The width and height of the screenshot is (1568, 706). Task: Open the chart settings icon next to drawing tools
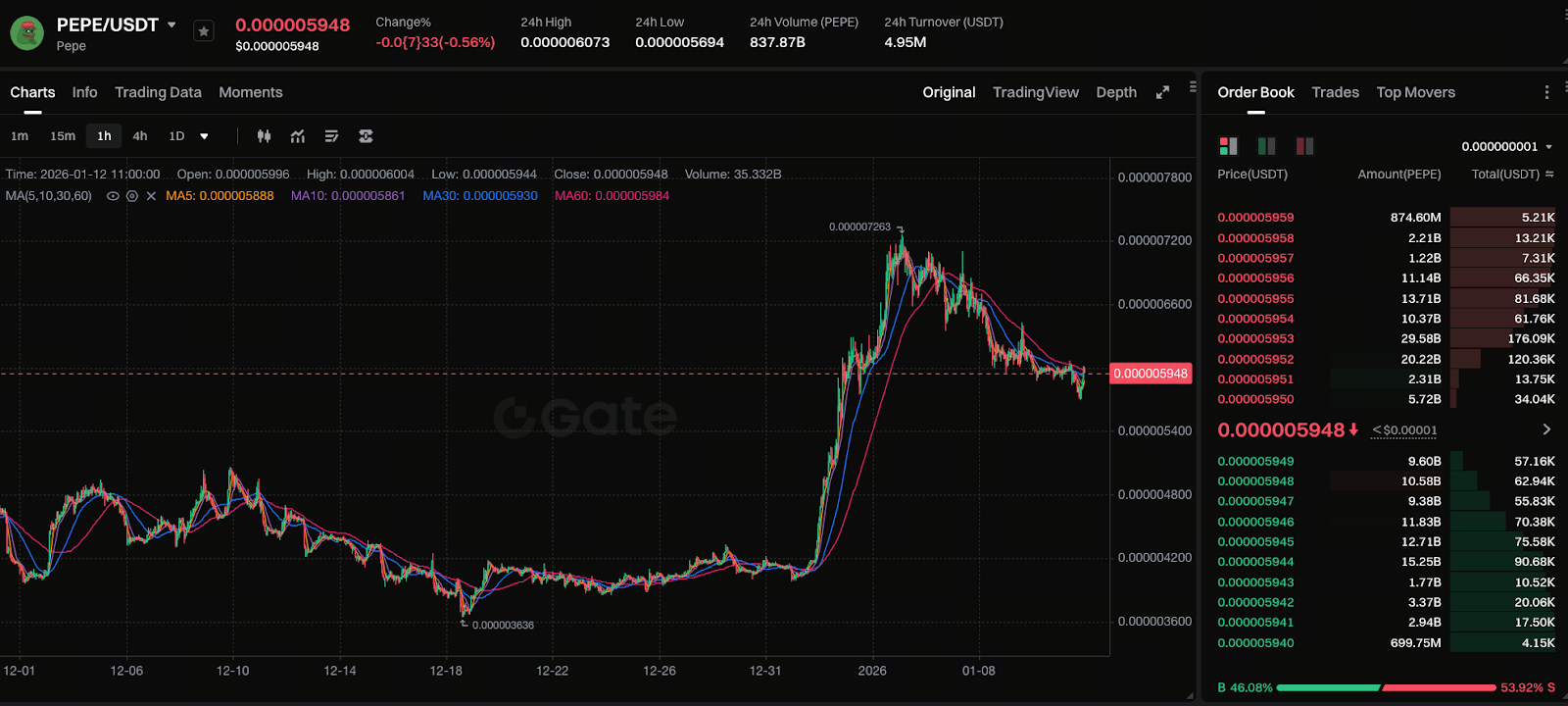[x=366, y=136]
